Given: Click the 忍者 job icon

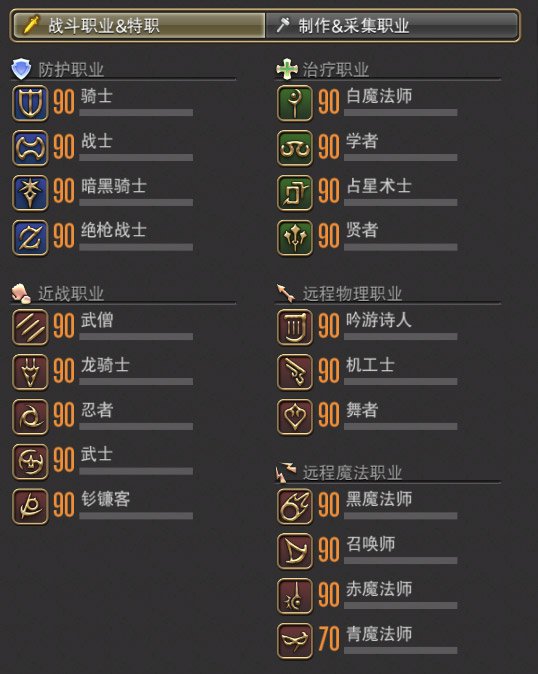Looking at the screenshot, I should [x=30, y=417].
